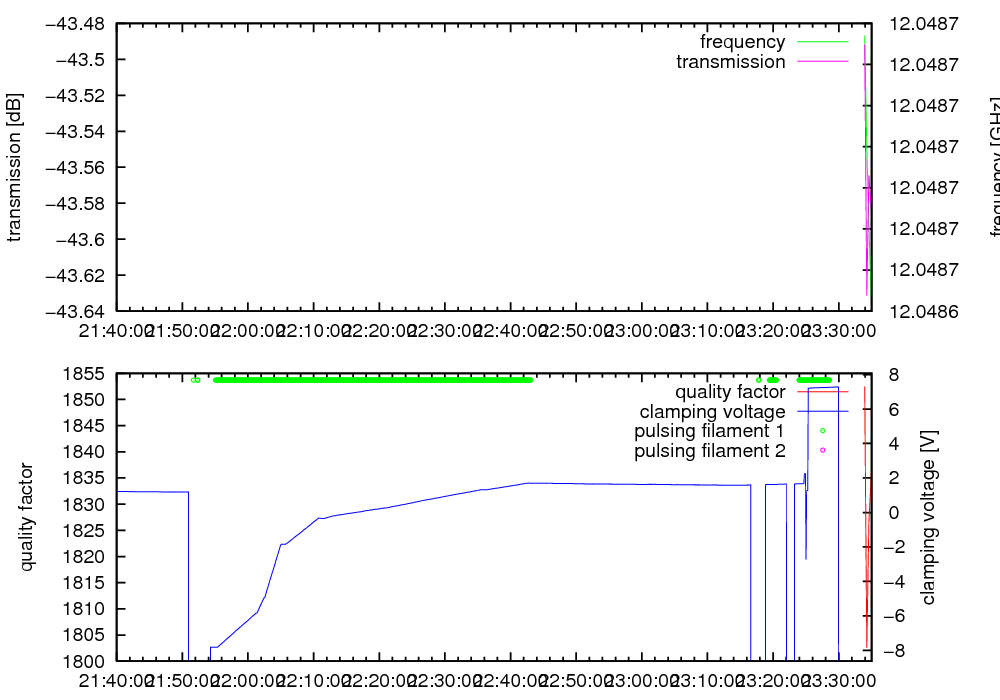Click the pulsing filament 1 legend marker
The image size is (1000, 700).
click(x=822, y=431)
